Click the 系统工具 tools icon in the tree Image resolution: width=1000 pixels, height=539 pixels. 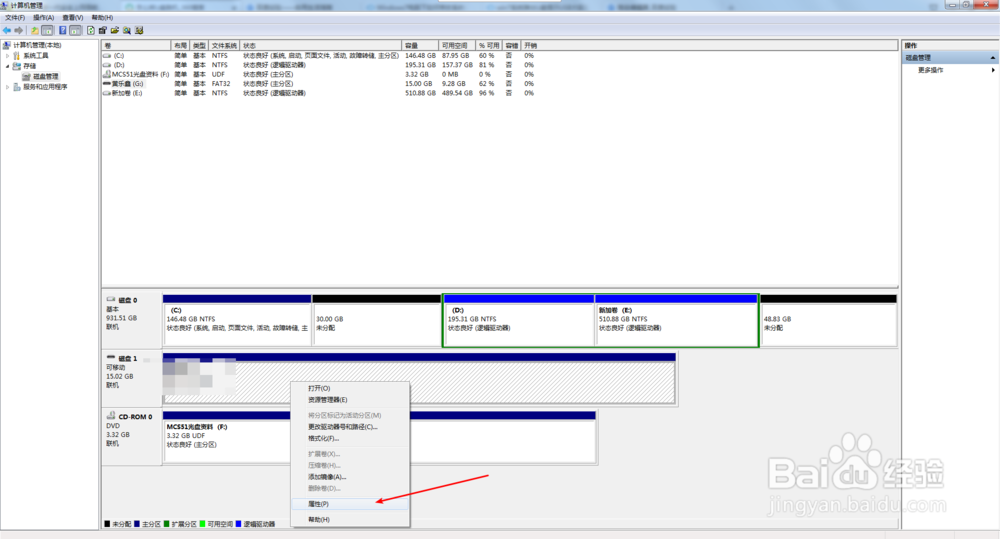(17, 55)
